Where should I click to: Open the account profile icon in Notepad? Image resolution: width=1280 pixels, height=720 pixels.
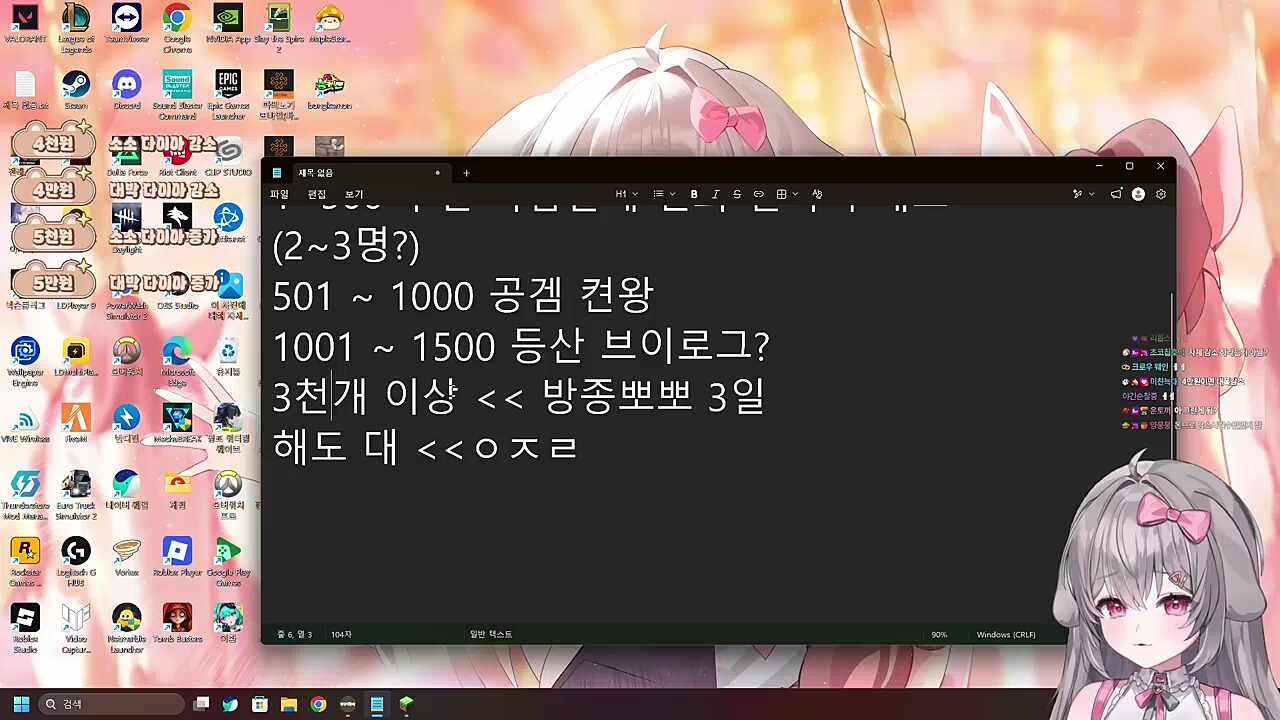[1138, 194]
